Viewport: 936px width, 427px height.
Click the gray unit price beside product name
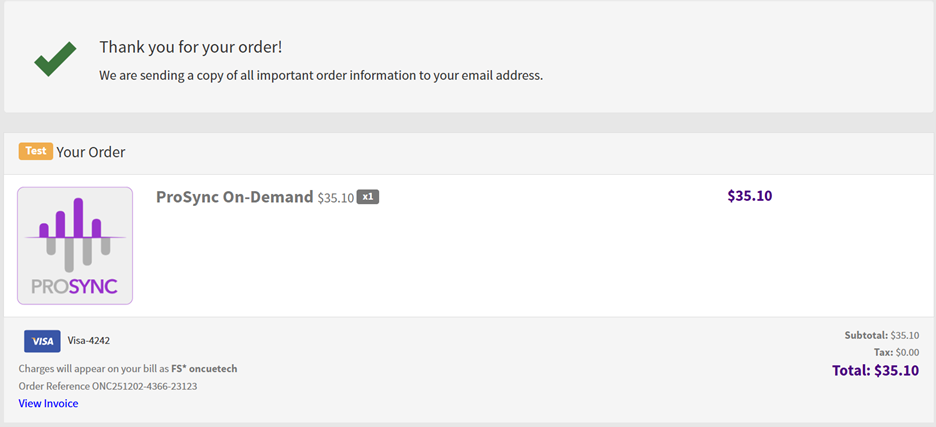(x=336, y=198)
